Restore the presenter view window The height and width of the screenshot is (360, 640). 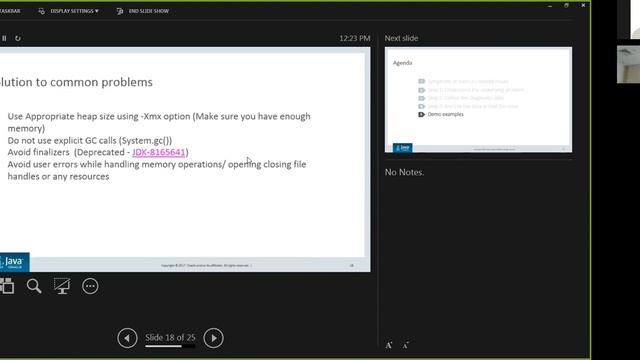(x=566, y=6)
